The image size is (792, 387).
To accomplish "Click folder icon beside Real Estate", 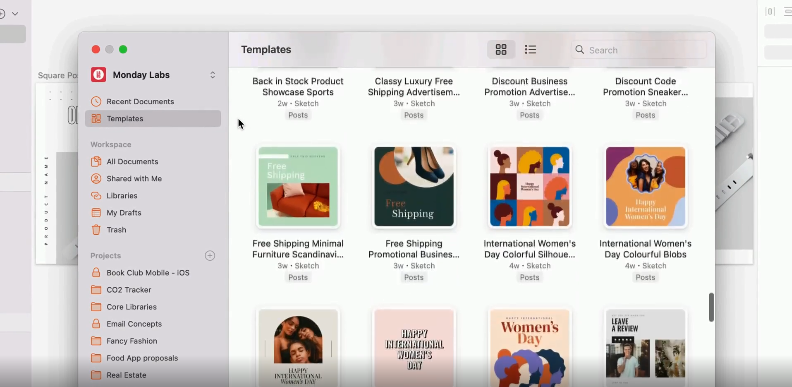I will coord(96,375).
